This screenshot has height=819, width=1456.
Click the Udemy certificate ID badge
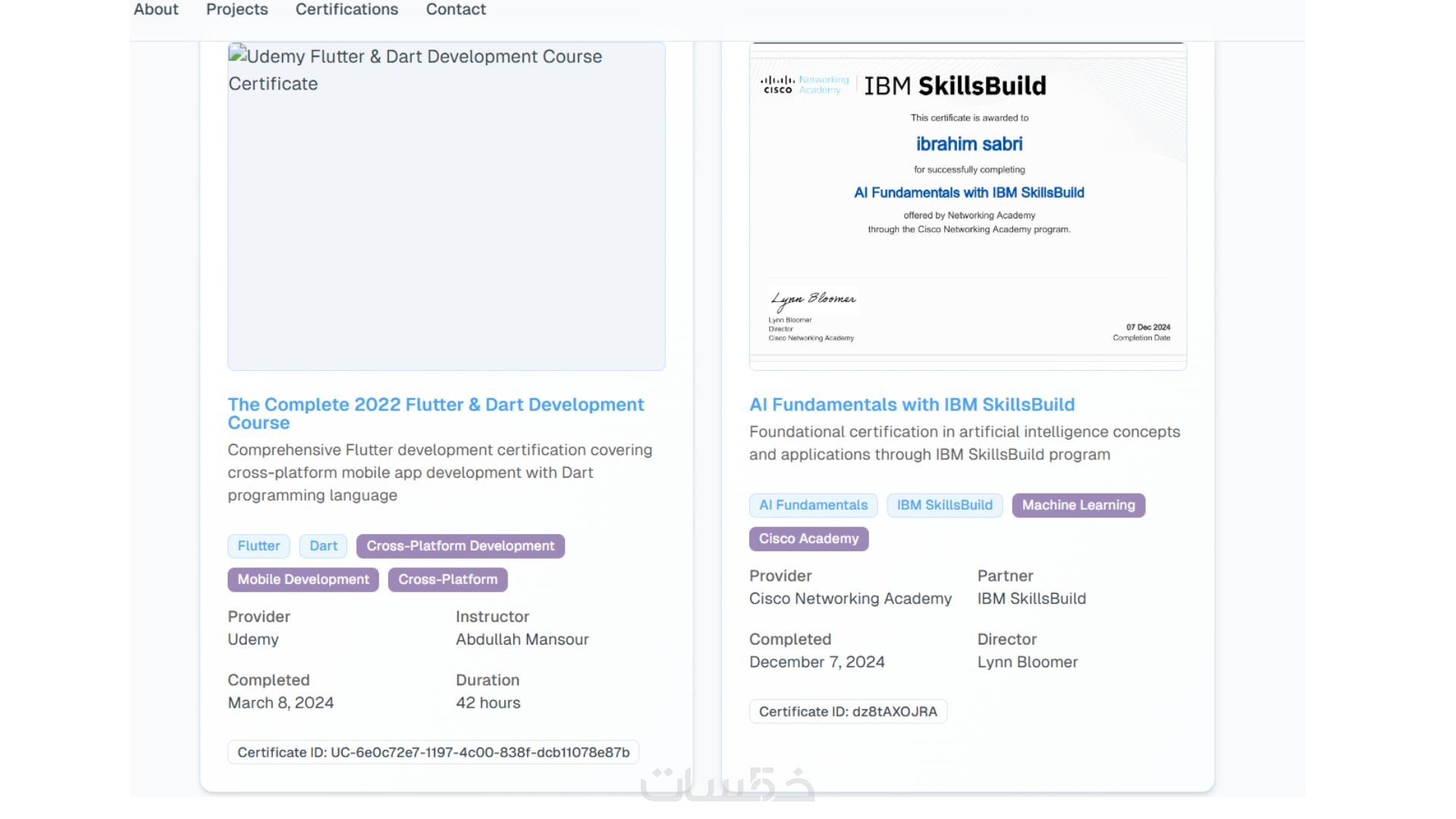tap(433, 752)
